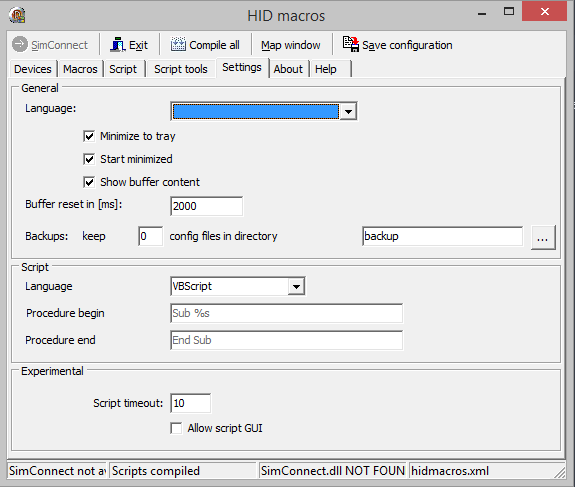Screen dimensions: 575x487
Task: Browse for backup directory with ellipsis button
Action: click(543, 238)
